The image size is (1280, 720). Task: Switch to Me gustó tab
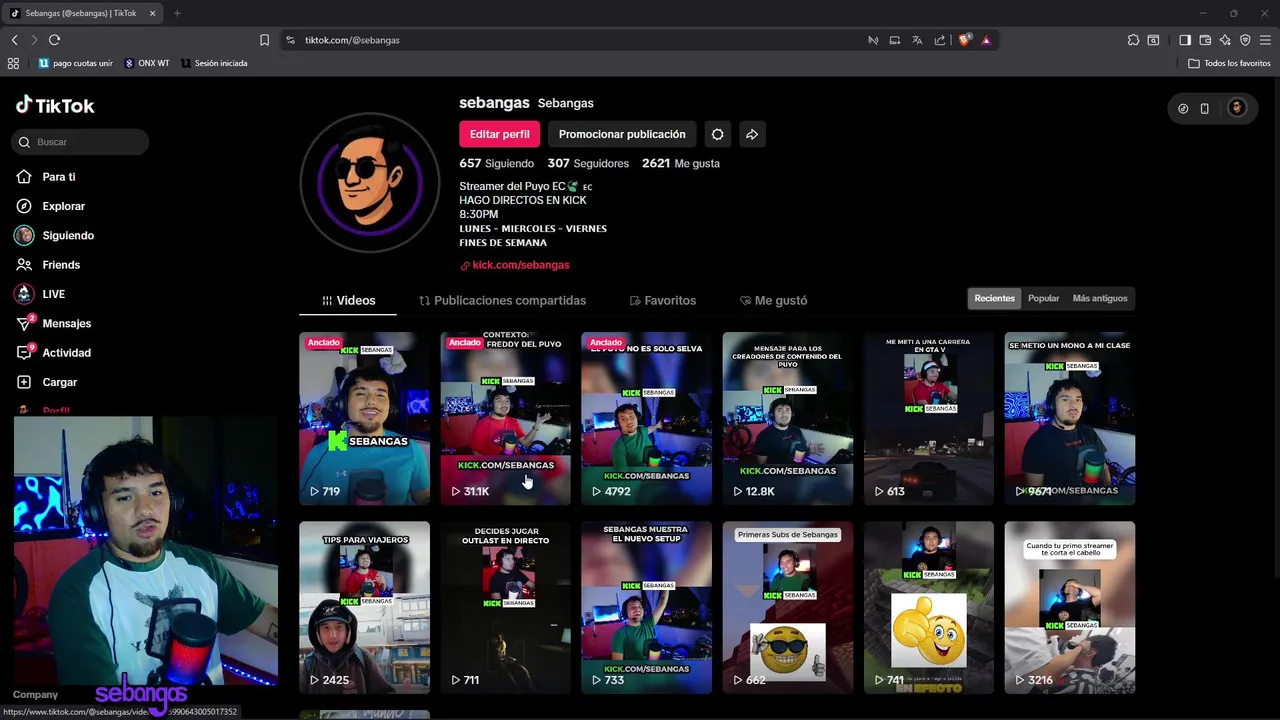773,300
